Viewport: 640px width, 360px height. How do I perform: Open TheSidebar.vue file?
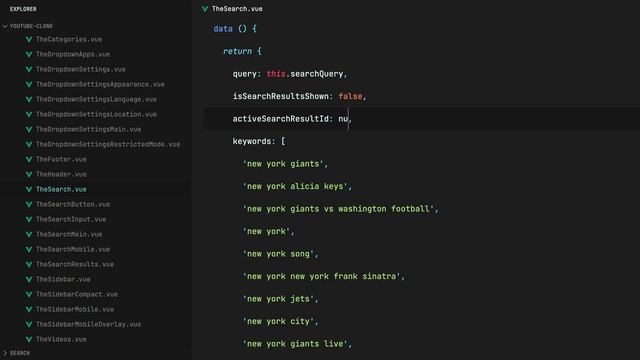[x=63, y=280]
